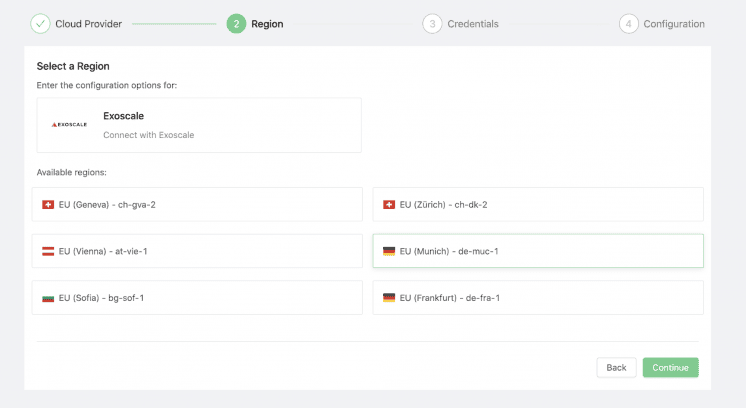The height and width of the screenshot is (408, 746).
Task: Select the EU (Zürich) ch-dk-2 option
Action: [x=538, y=204]
